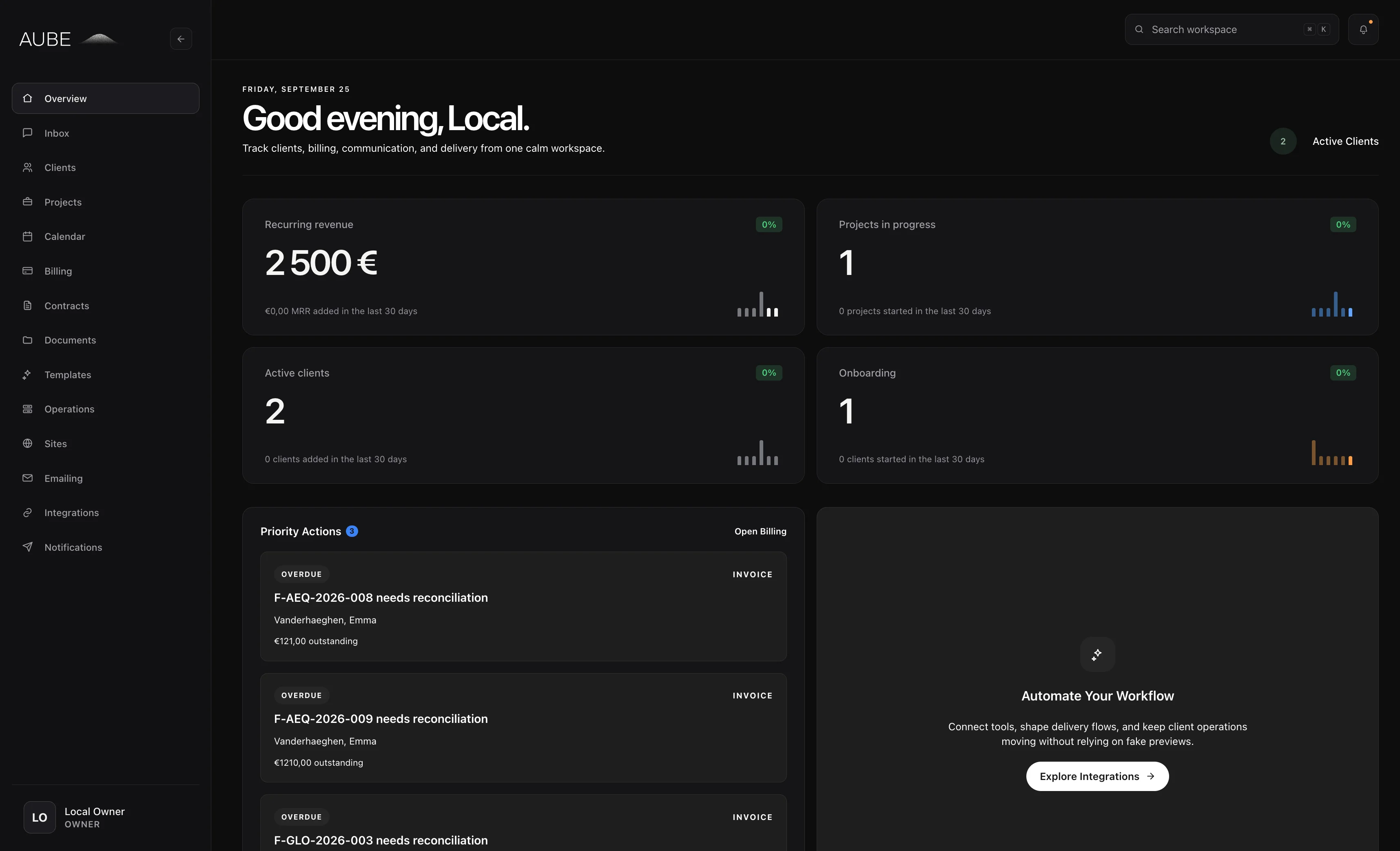
Task: Click the Priority Actions count badge
Action: coord(352,531)
